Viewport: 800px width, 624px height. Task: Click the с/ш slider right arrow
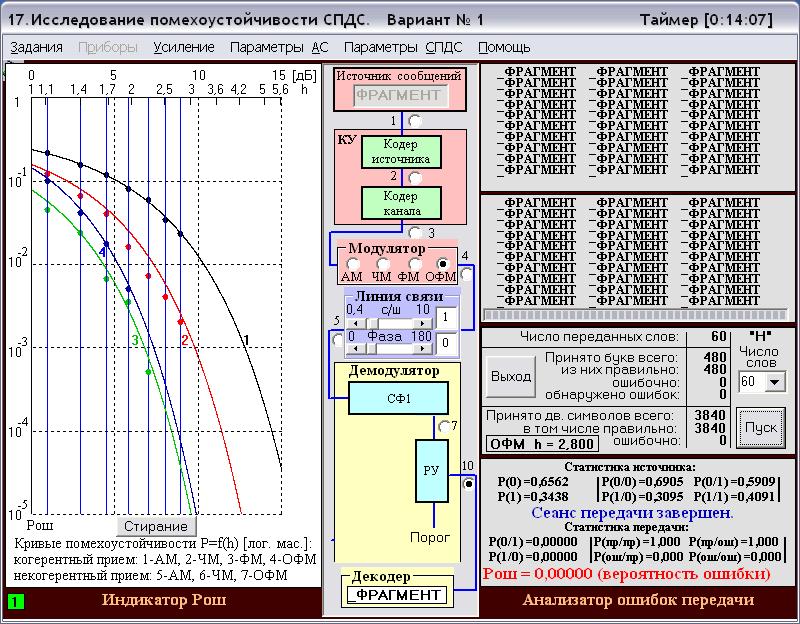click(x=422, y=323)
